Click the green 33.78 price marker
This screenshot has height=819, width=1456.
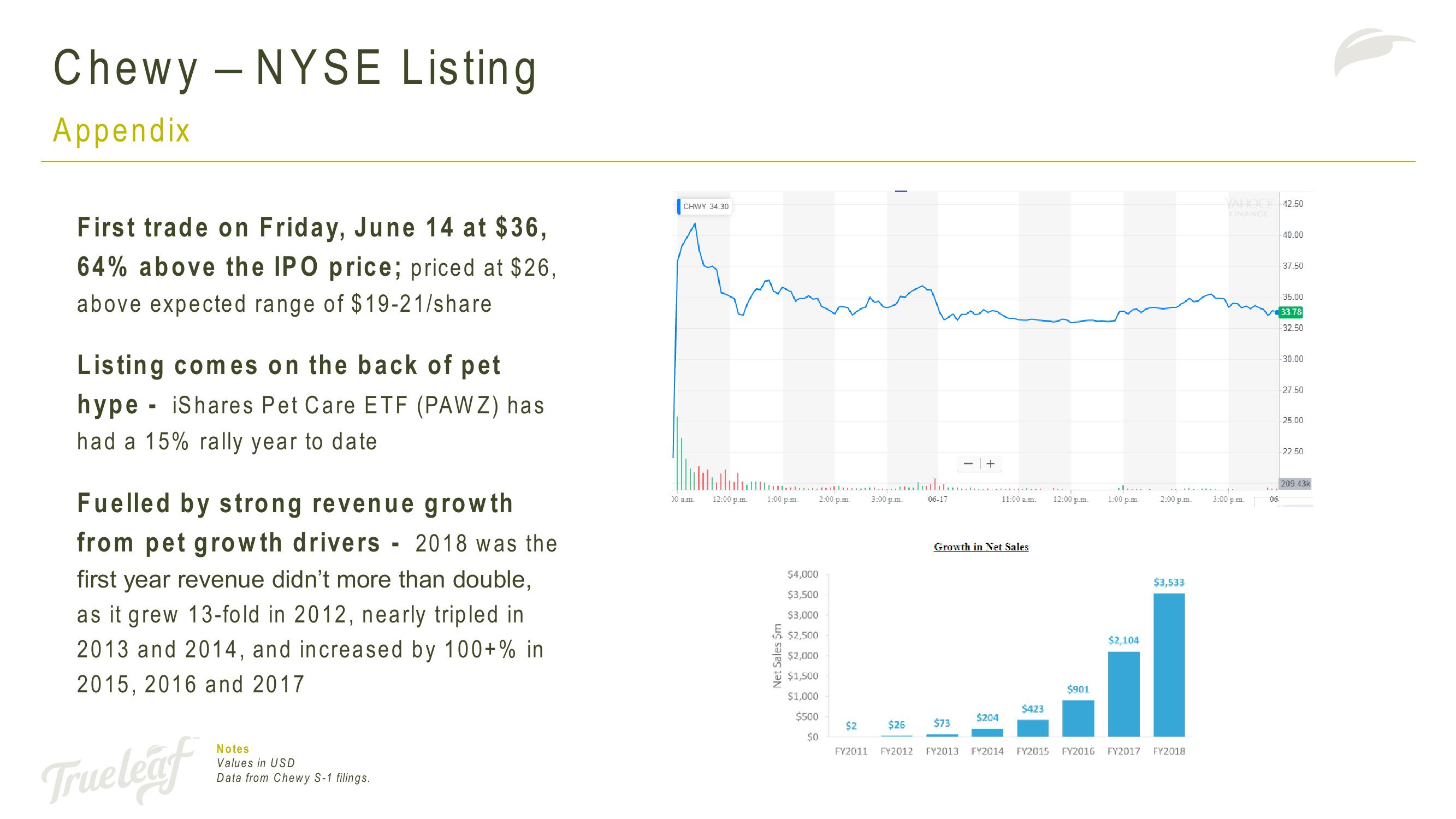[1291, 312]
